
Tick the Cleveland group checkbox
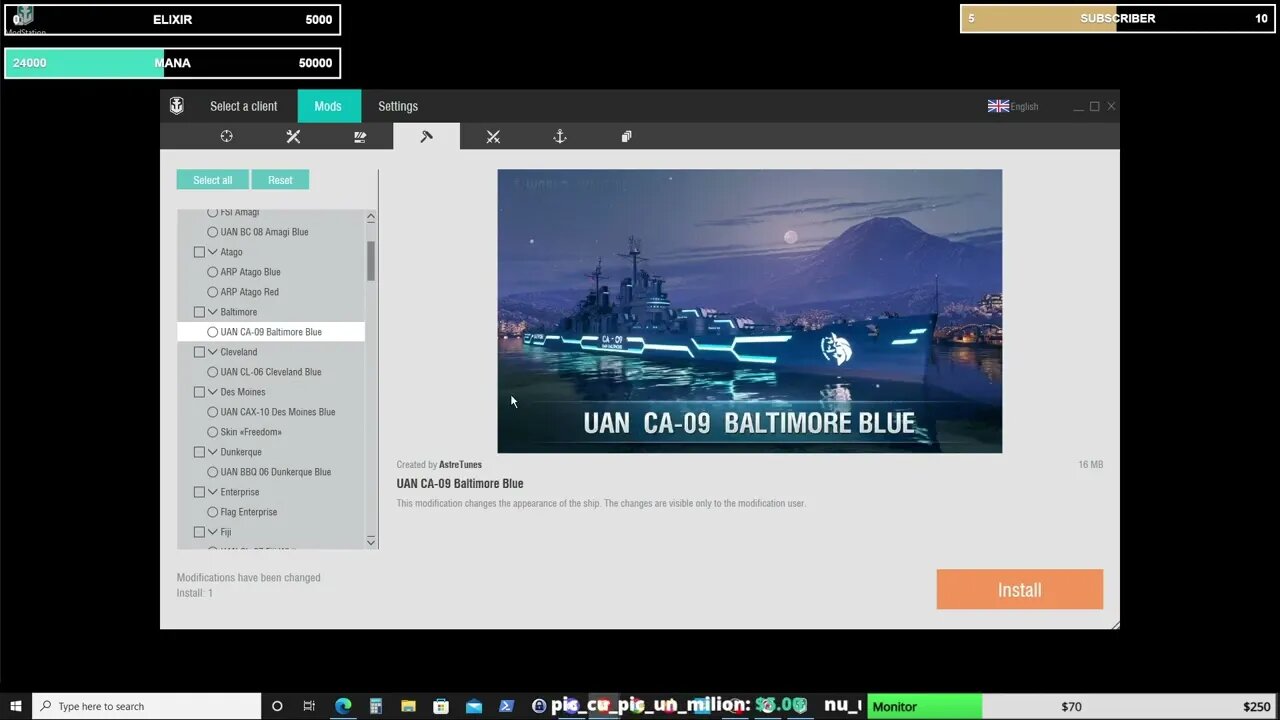point(199,352)
